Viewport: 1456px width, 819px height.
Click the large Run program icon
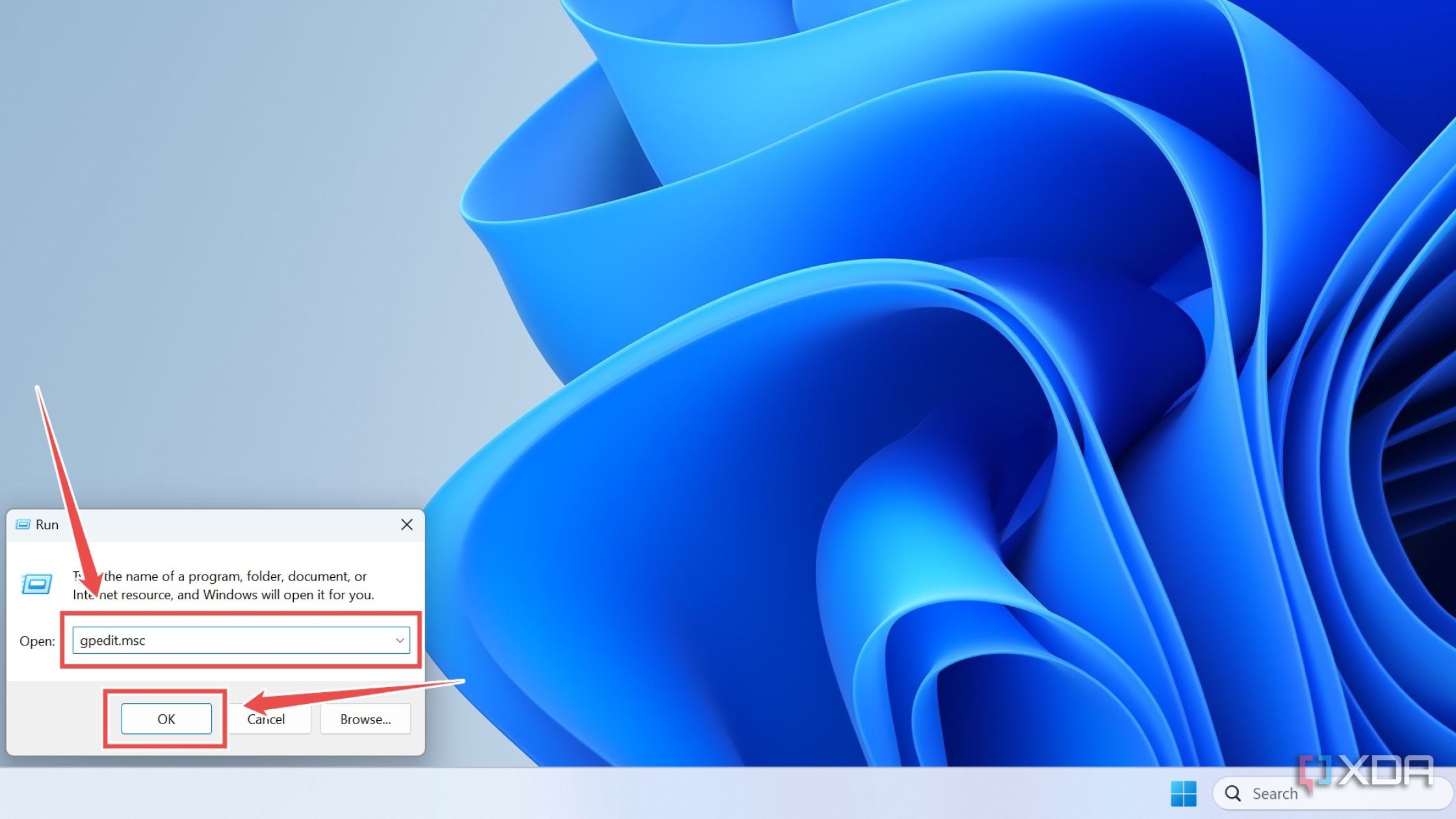[36, 584]
